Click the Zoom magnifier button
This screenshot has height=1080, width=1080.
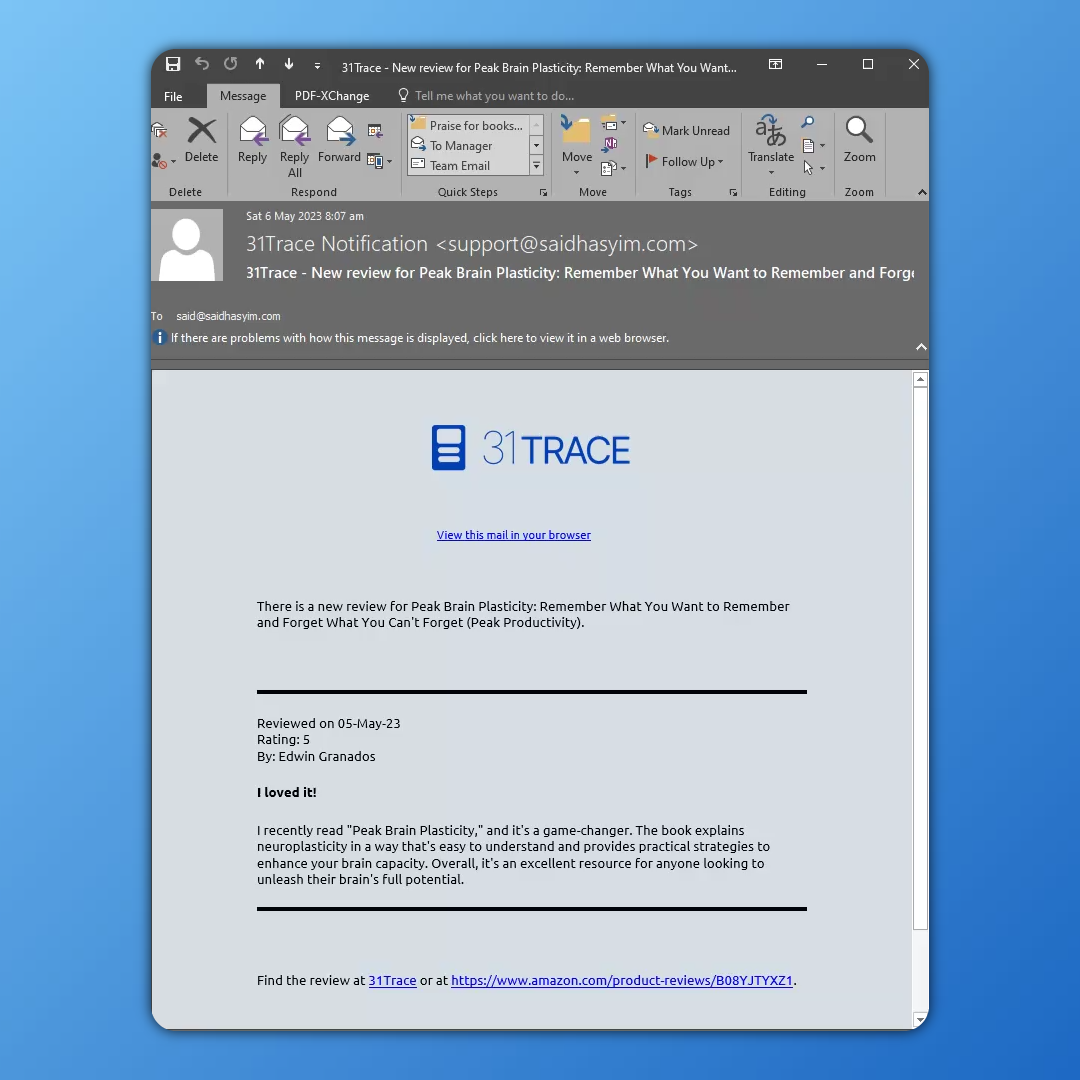[x=860, y=140]
